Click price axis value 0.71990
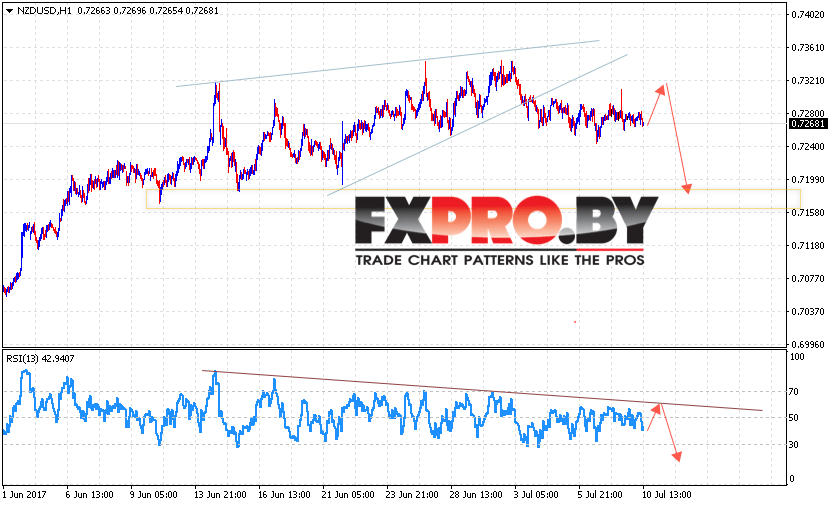This screenshot has width=829, height=506. pos(807,180)
